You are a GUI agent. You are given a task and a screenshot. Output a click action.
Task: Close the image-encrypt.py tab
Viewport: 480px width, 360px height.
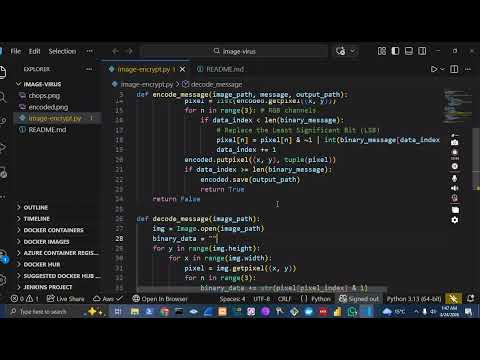tap(182, 69)
